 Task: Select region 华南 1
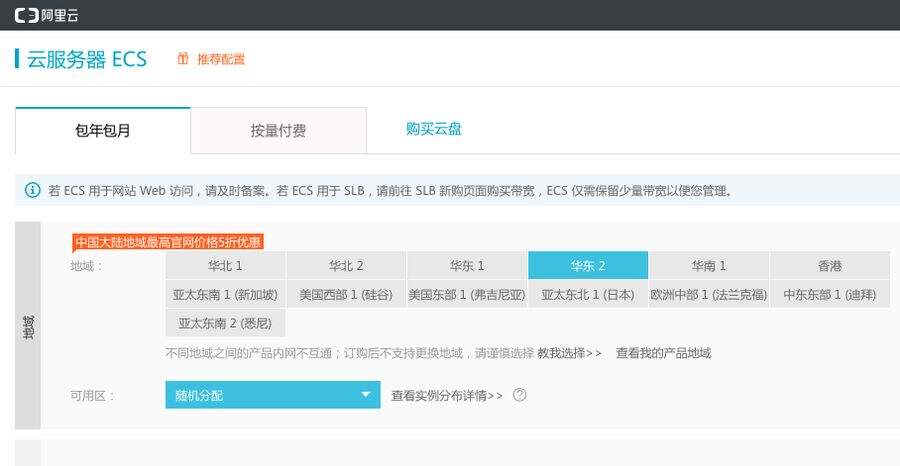coord(709,265)
